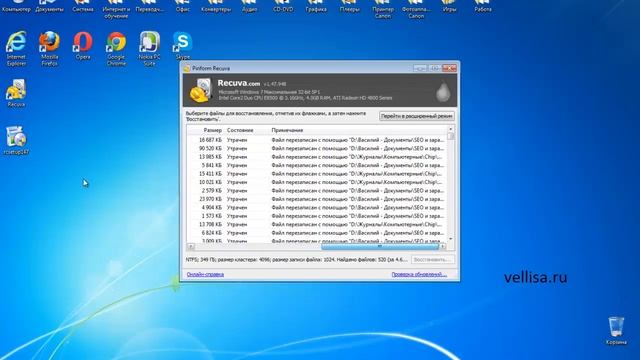
Task: Open Internet Explorer desktop shortcut
Action: pyautogui.click(x=16, y=48)
